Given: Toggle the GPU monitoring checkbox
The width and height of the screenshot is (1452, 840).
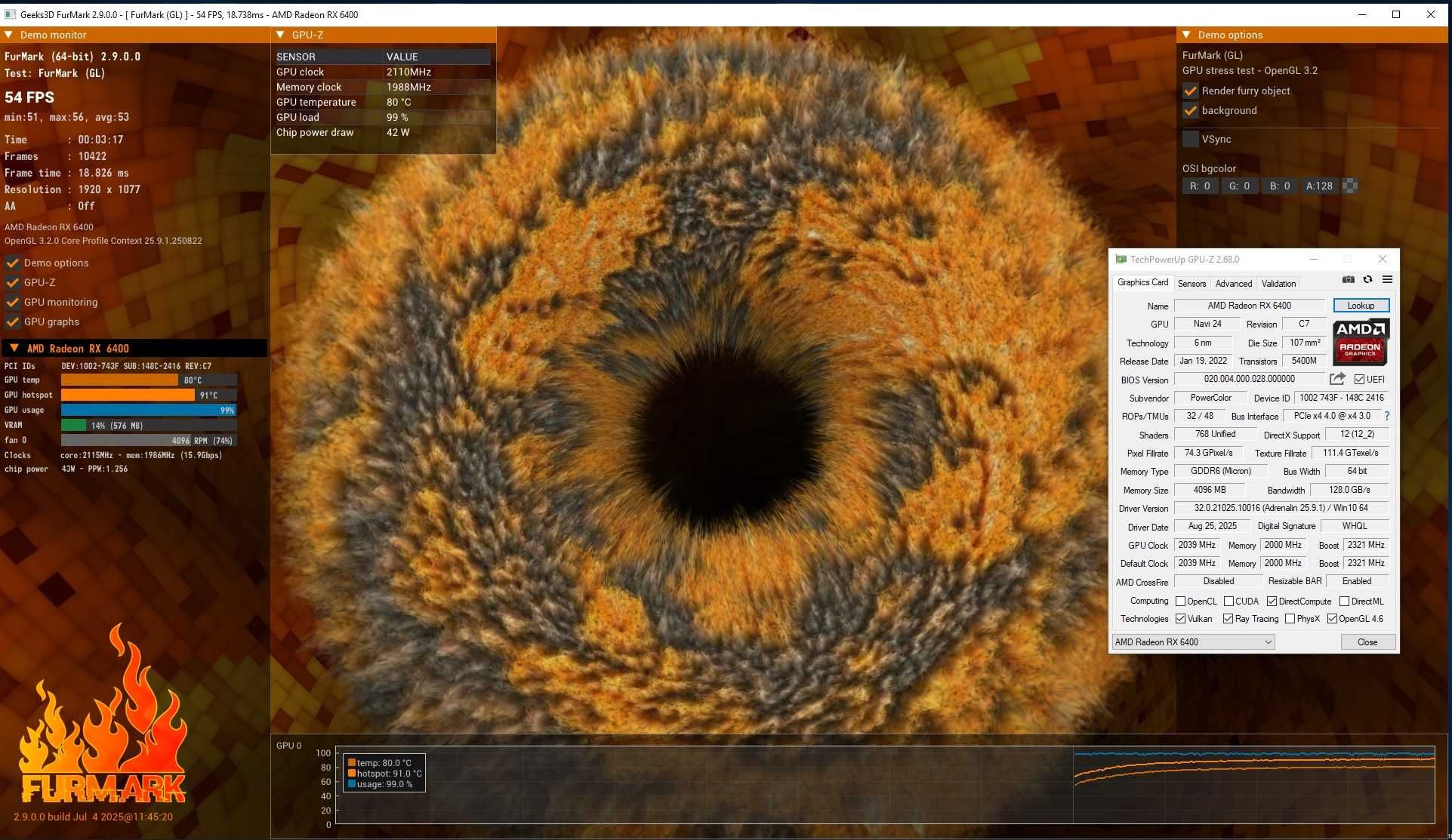Looking at the screenshot, I should pyautogui.click(x=13, y=302).
